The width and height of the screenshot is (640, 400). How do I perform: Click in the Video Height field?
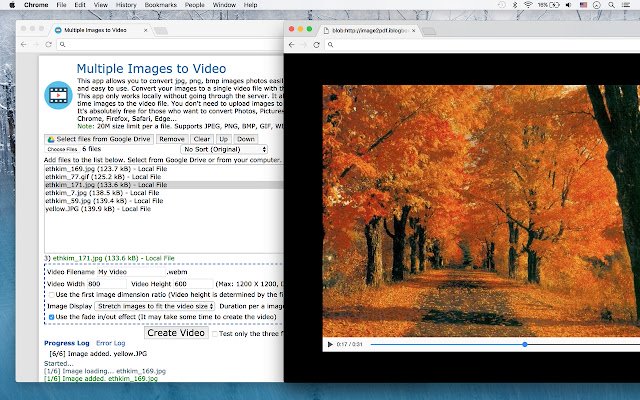coord(193,284)
